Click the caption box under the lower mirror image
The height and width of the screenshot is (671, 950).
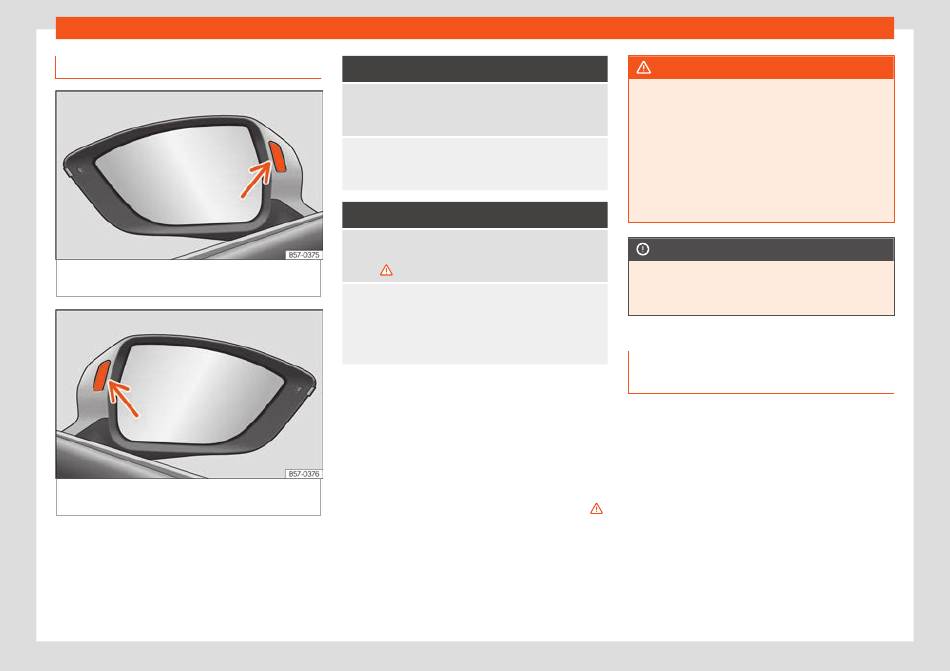[188, 497]
